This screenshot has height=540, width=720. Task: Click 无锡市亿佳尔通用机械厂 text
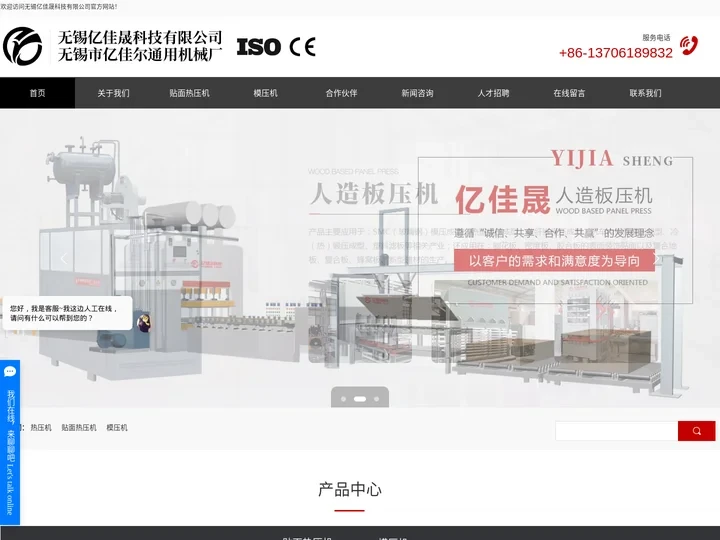(x=140, y=54)
